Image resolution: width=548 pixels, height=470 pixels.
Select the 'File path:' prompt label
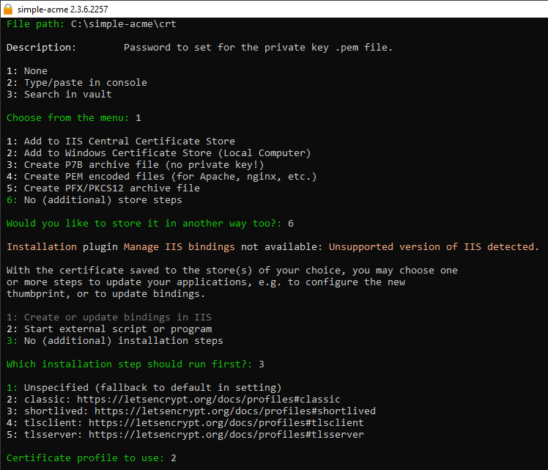[35, 24]
